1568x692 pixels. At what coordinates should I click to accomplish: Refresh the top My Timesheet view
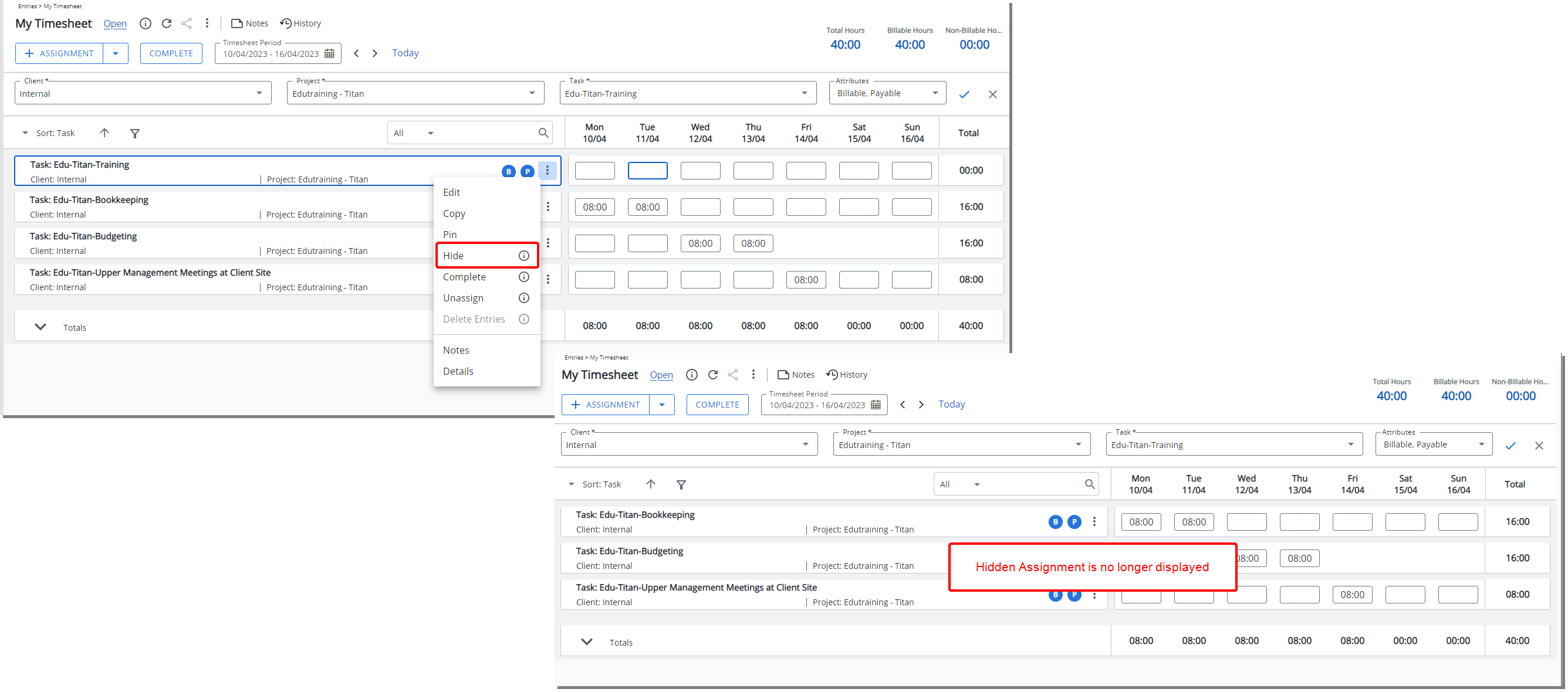[167, 23]
